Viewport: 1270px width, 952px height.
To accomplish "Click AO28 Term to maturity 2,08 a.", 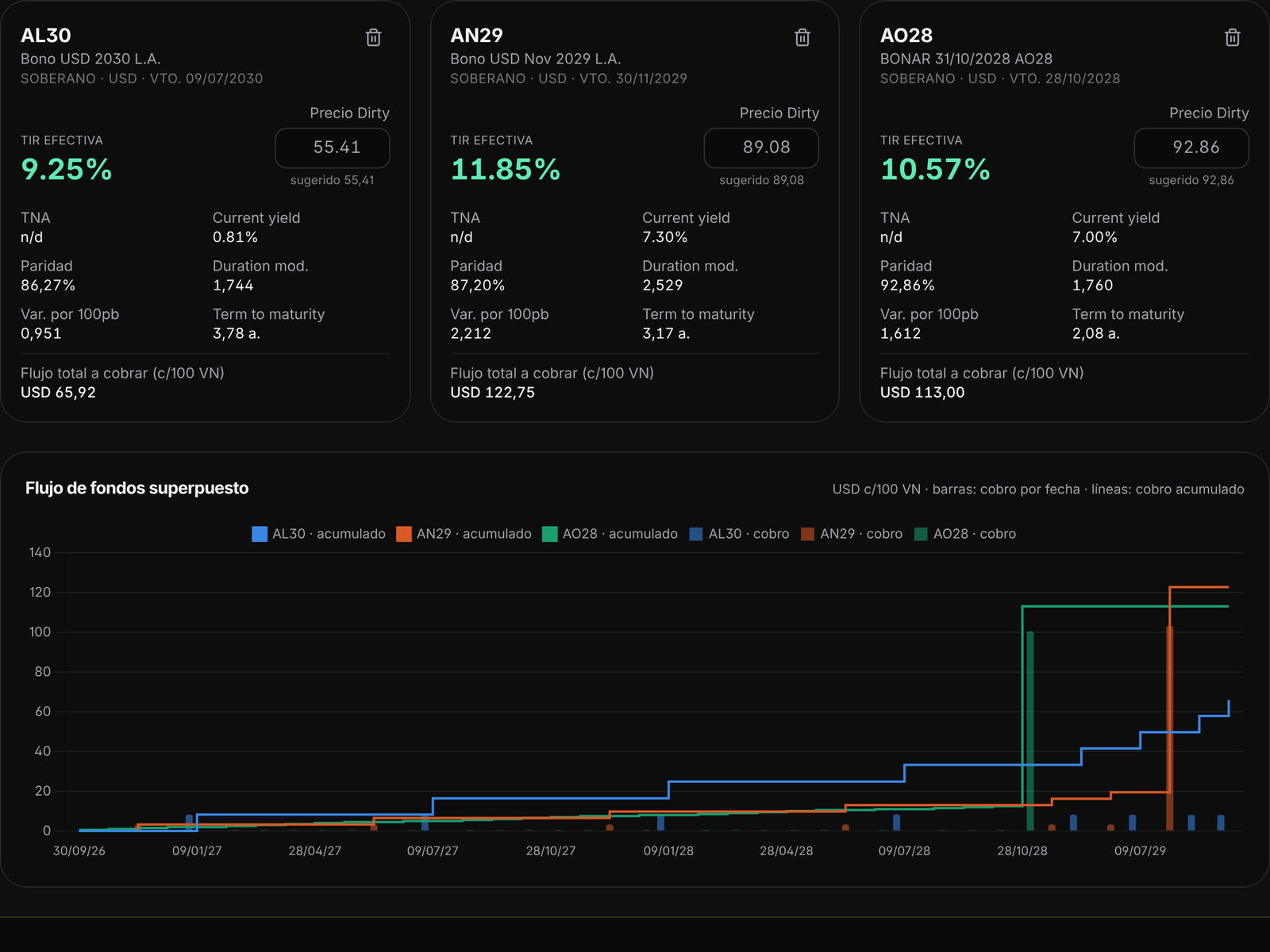I will (x=1095, y=333).
